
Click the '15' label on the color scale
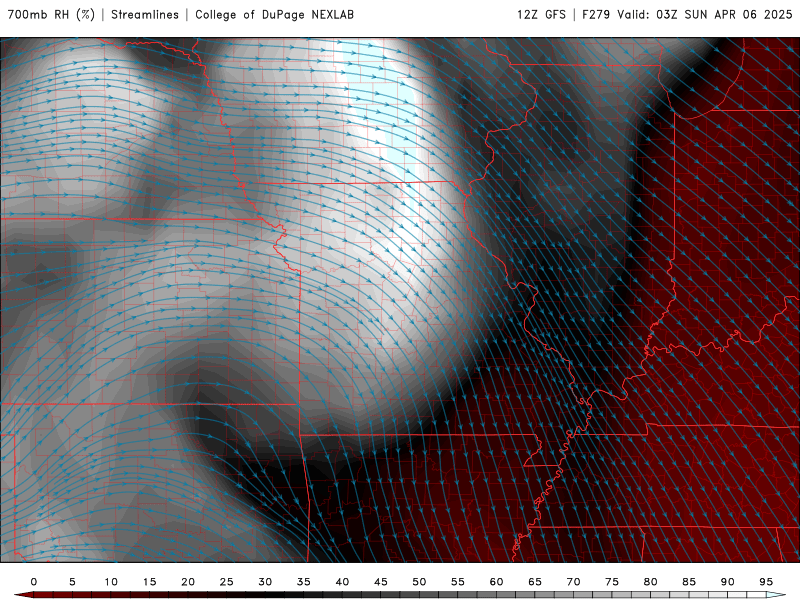149,582
